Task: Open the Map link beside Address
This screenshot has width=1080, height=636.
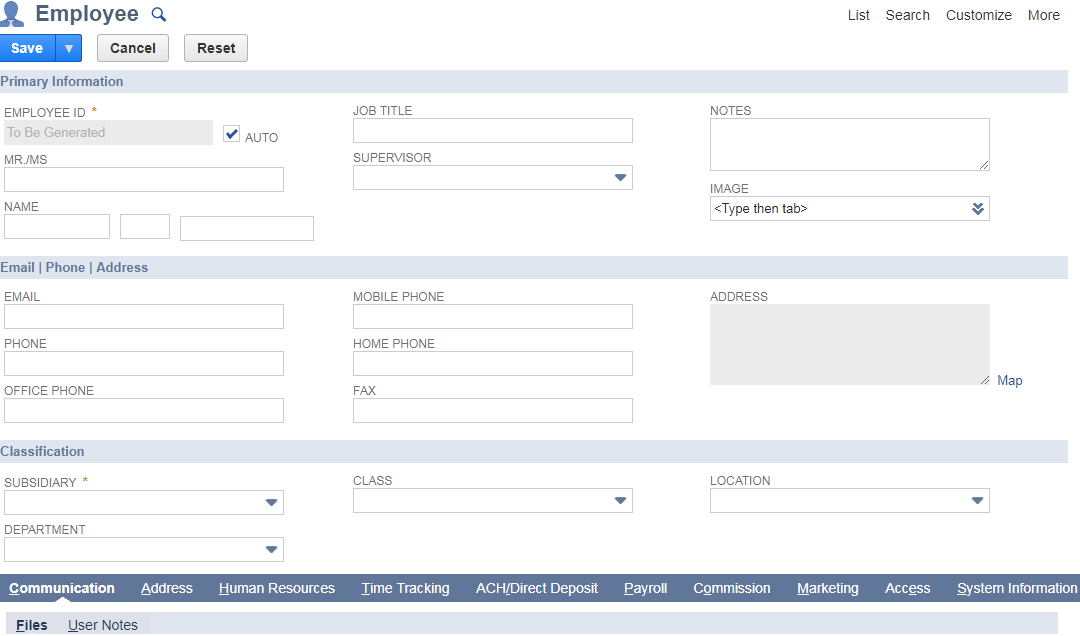Action: click(1009, 381)
